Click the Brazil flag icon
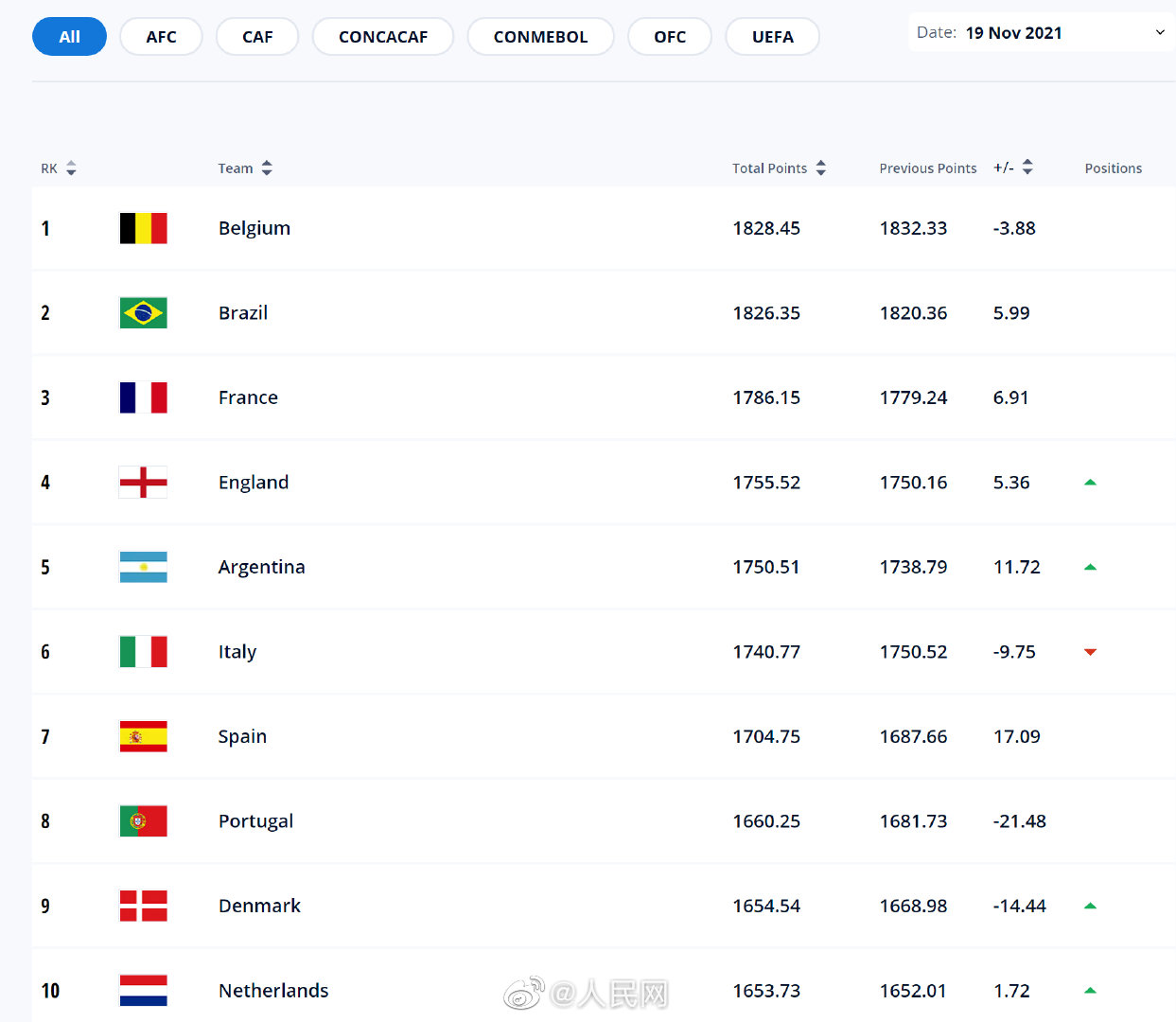This screenshot has height=1022, width=1176. pos(143,313)
